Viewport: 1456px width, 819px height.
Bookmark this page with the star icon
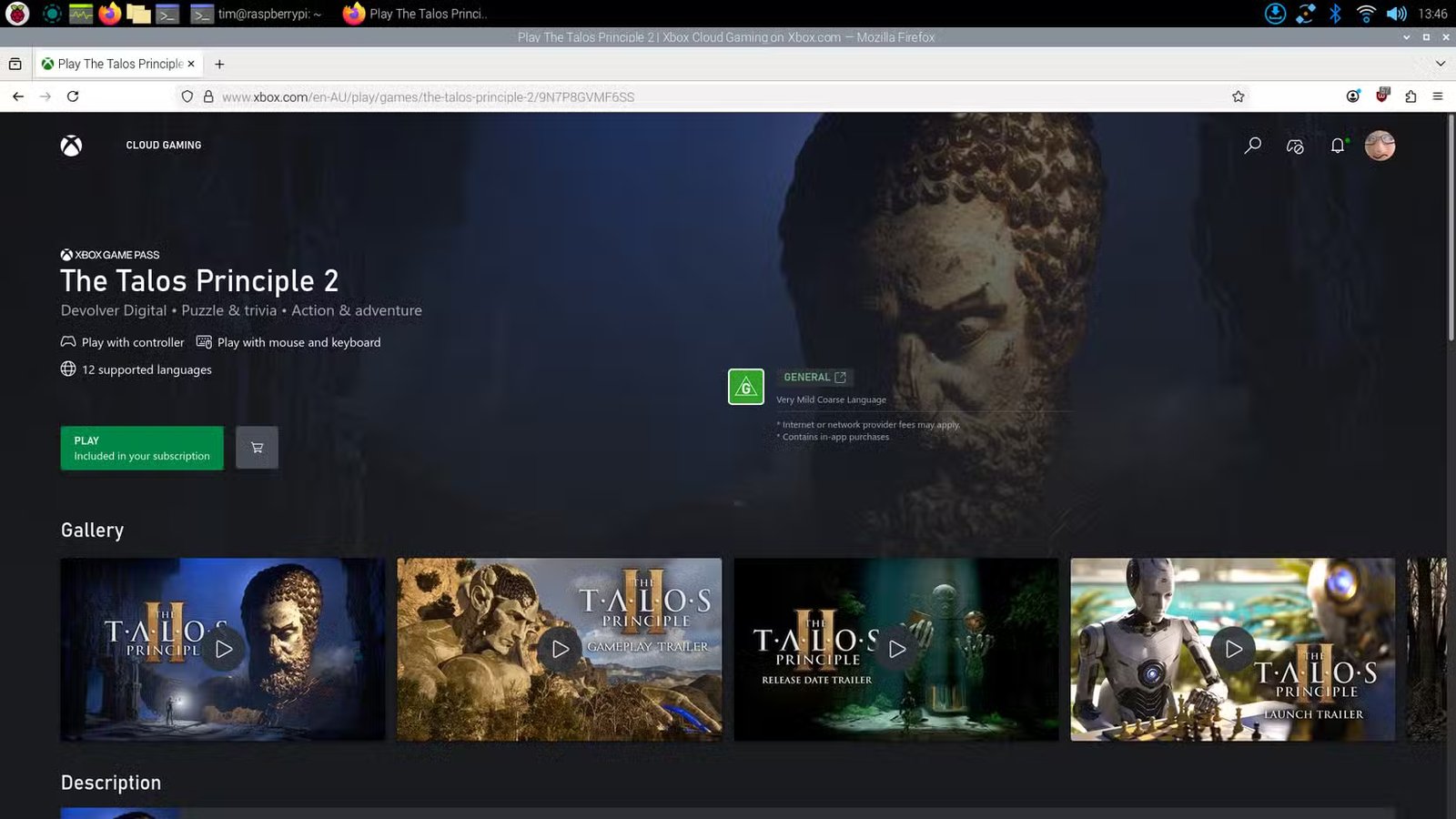point(1237,96)
